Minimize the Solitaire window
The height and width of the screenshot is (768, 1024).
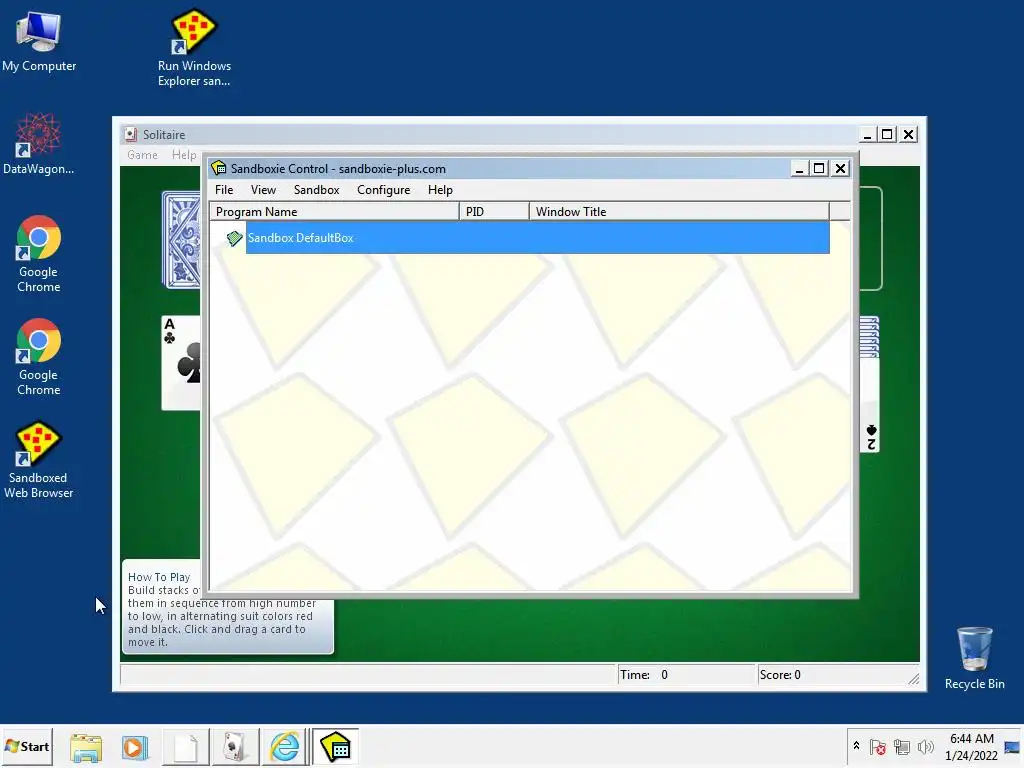(867, 135)
